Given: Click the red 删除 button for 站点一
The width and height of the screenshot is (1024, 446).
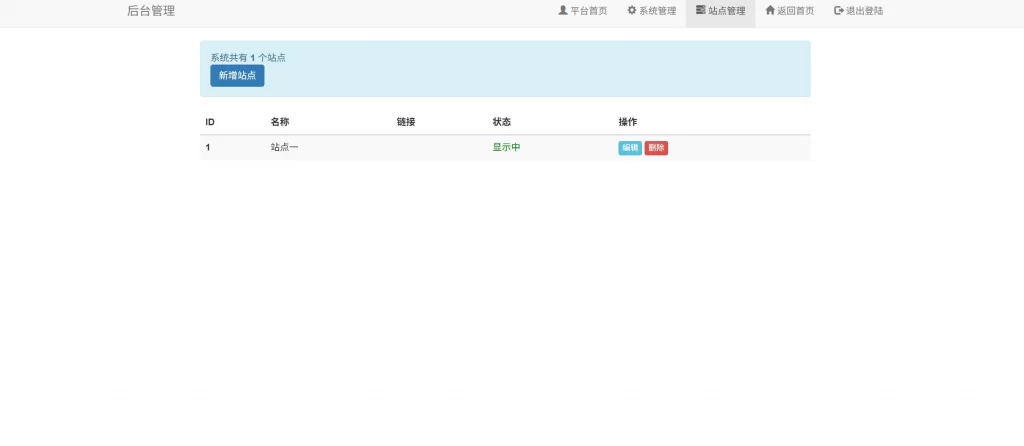Looking at the screenshot, I should click(656, 148).
